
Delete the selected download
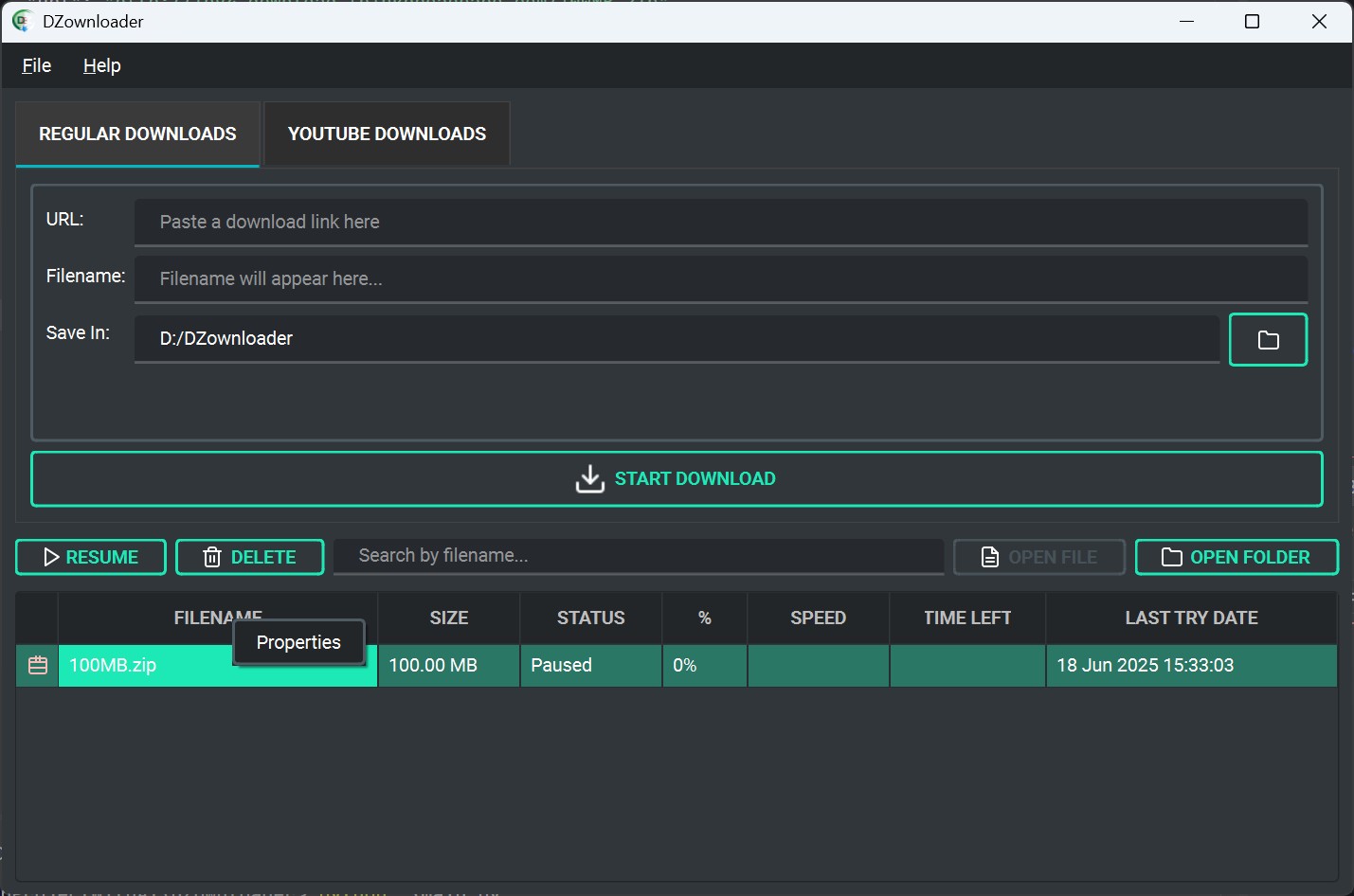click(250, 557)
